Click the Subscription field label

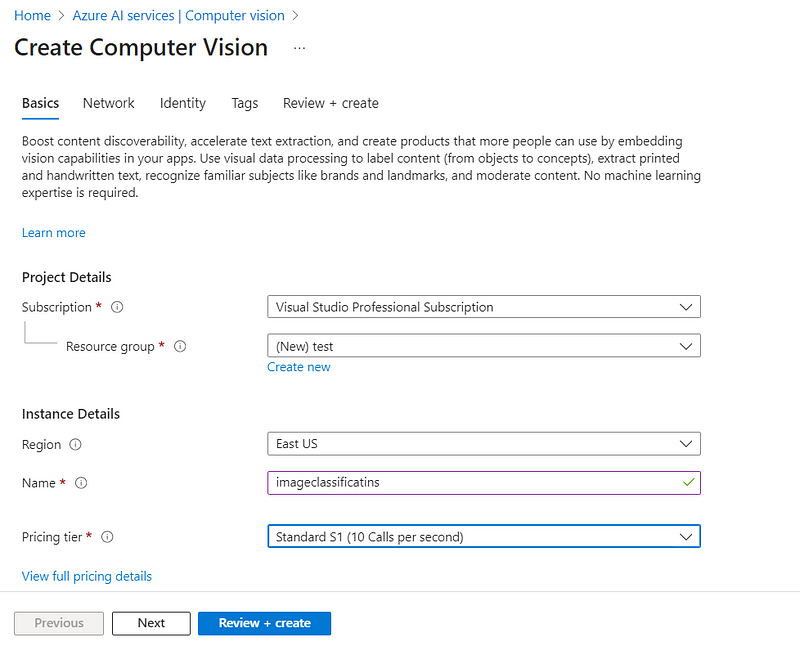pos(57,307)
